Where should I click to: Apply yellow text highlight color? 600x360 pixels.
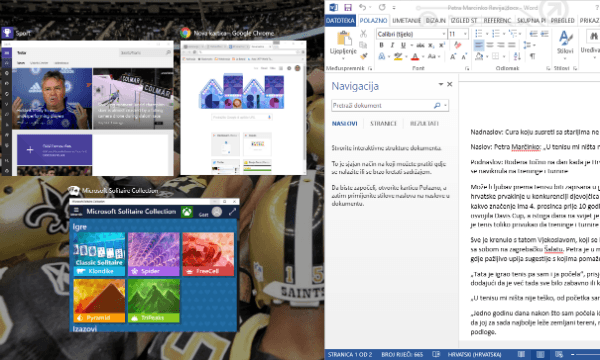pyautogui.click(x=398, y=57)
